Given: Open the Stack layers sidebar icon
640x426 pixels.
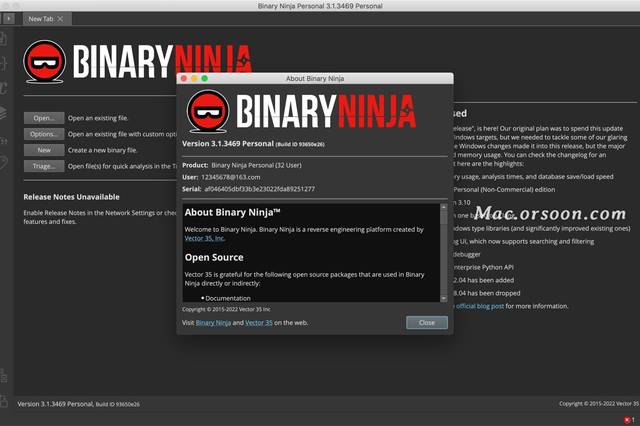Looking at the screenshot, I should [x=4, y=112].
